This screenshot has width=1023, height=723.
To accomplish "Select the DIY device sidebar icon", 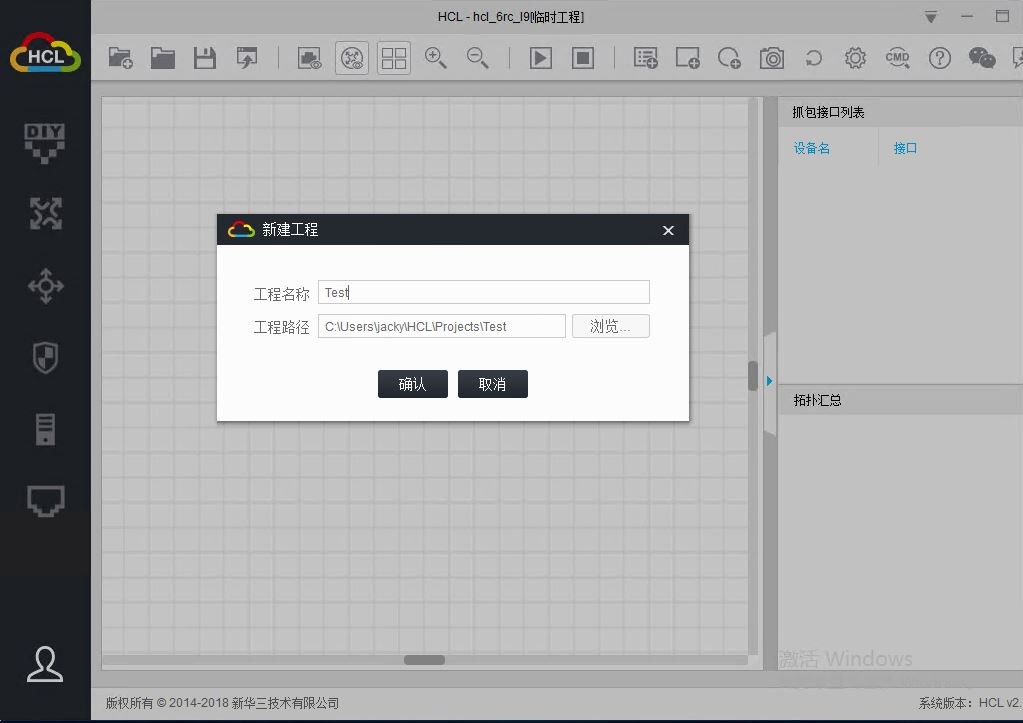I will [x=45, y=142].
